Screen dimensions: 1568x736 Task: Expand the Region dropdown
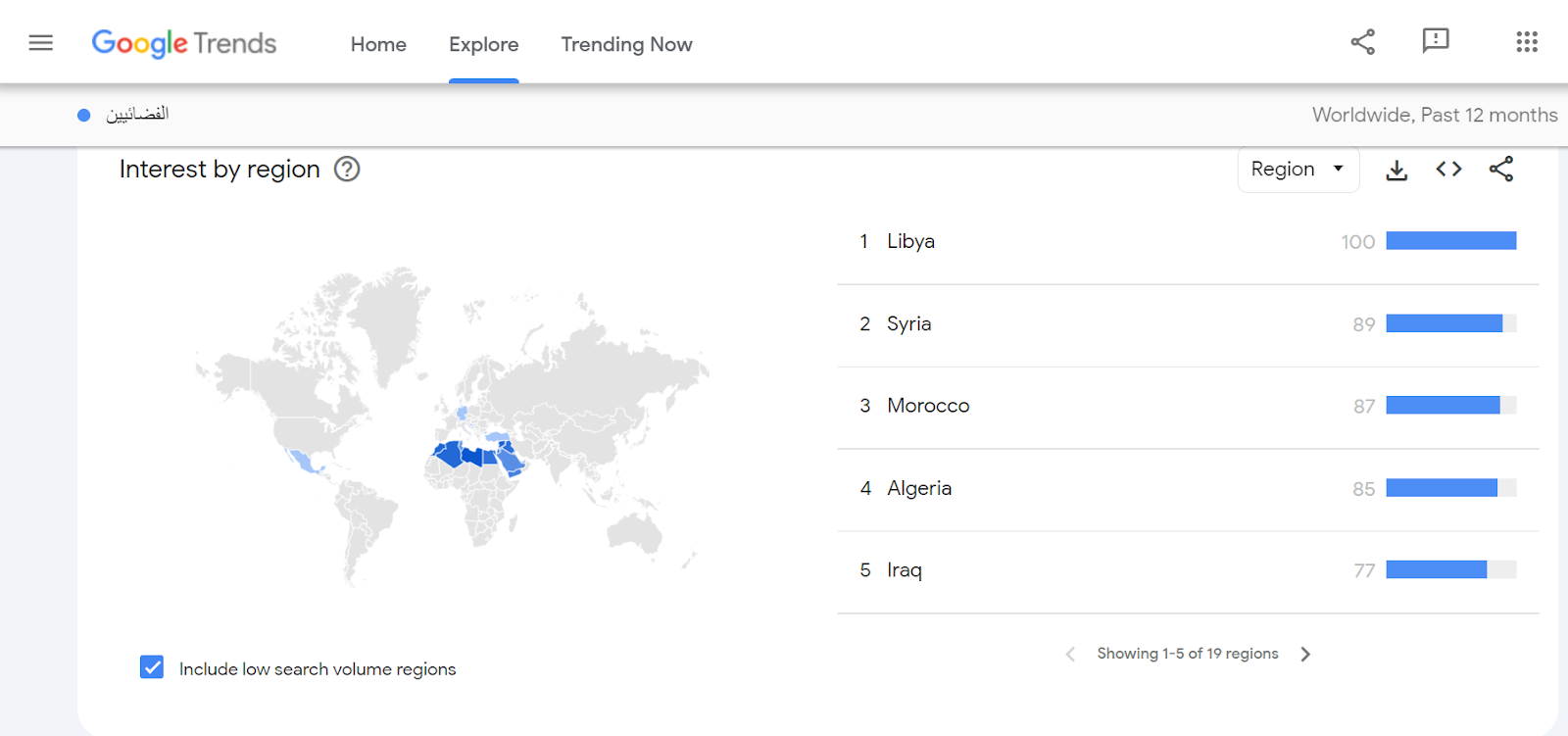click(x=1298, y=170)
